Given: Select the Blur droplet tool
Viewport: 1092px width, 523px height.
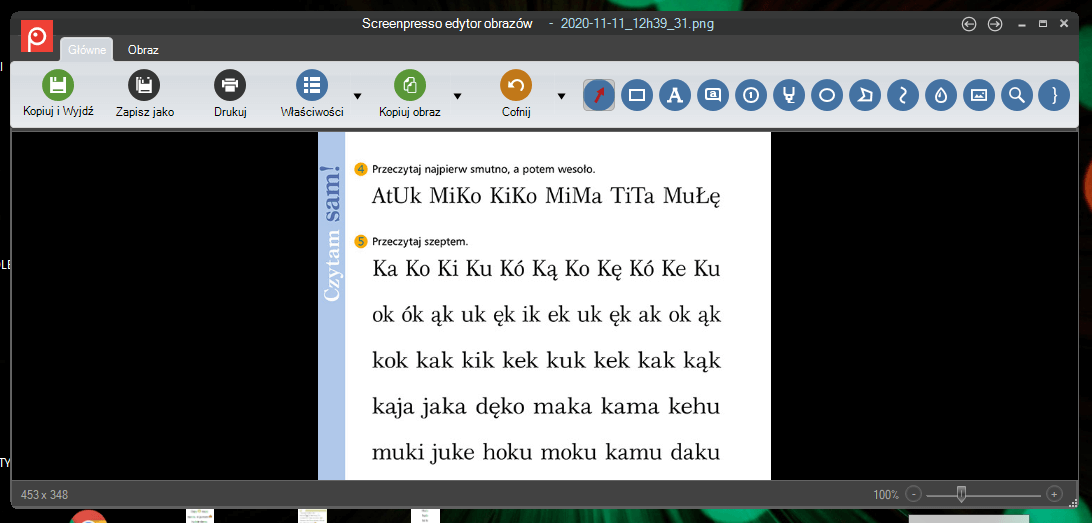Looking at the screenshot, I should click(x=941, y=95).
